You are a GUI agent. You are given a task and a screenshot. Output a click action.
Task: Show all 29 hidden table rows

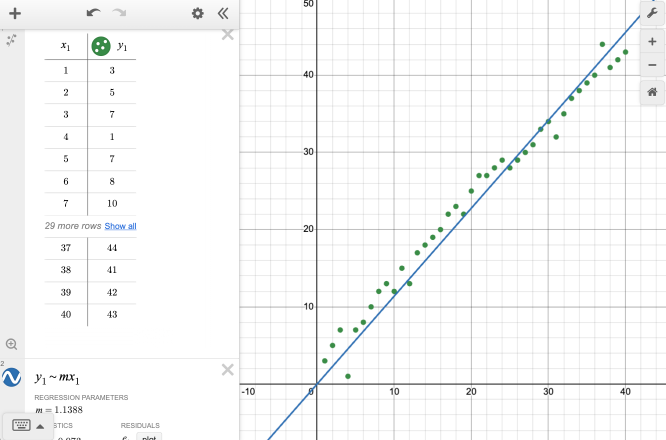coord(120,226)
